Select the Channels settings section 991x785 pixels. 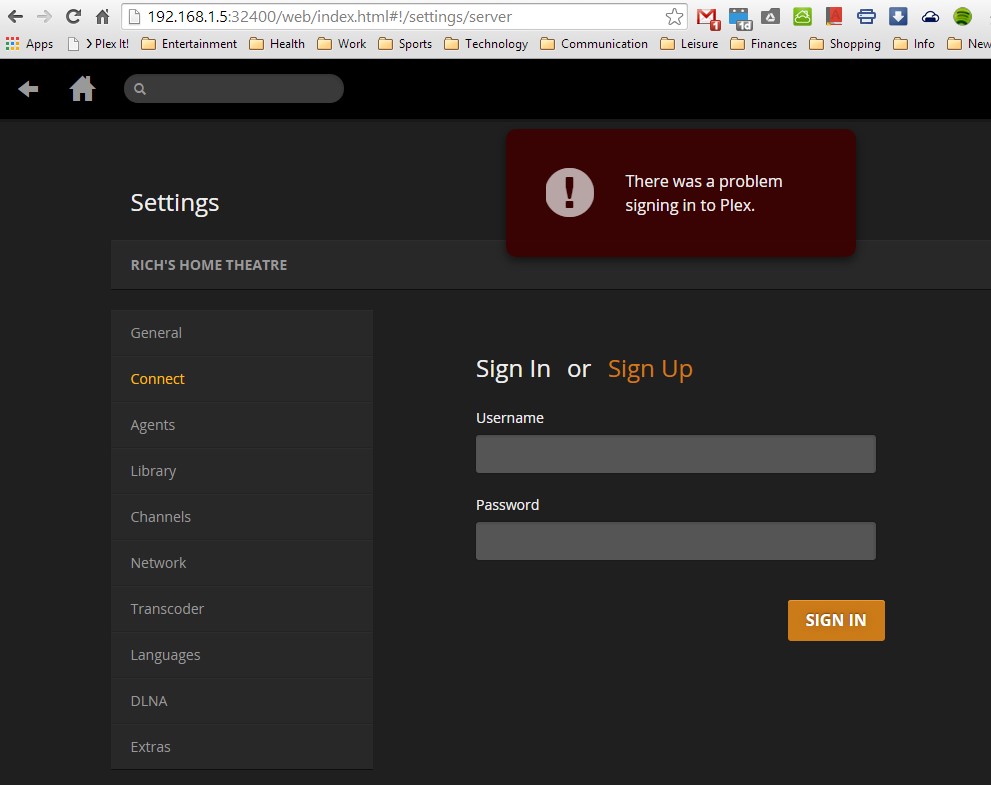(242, 517)
